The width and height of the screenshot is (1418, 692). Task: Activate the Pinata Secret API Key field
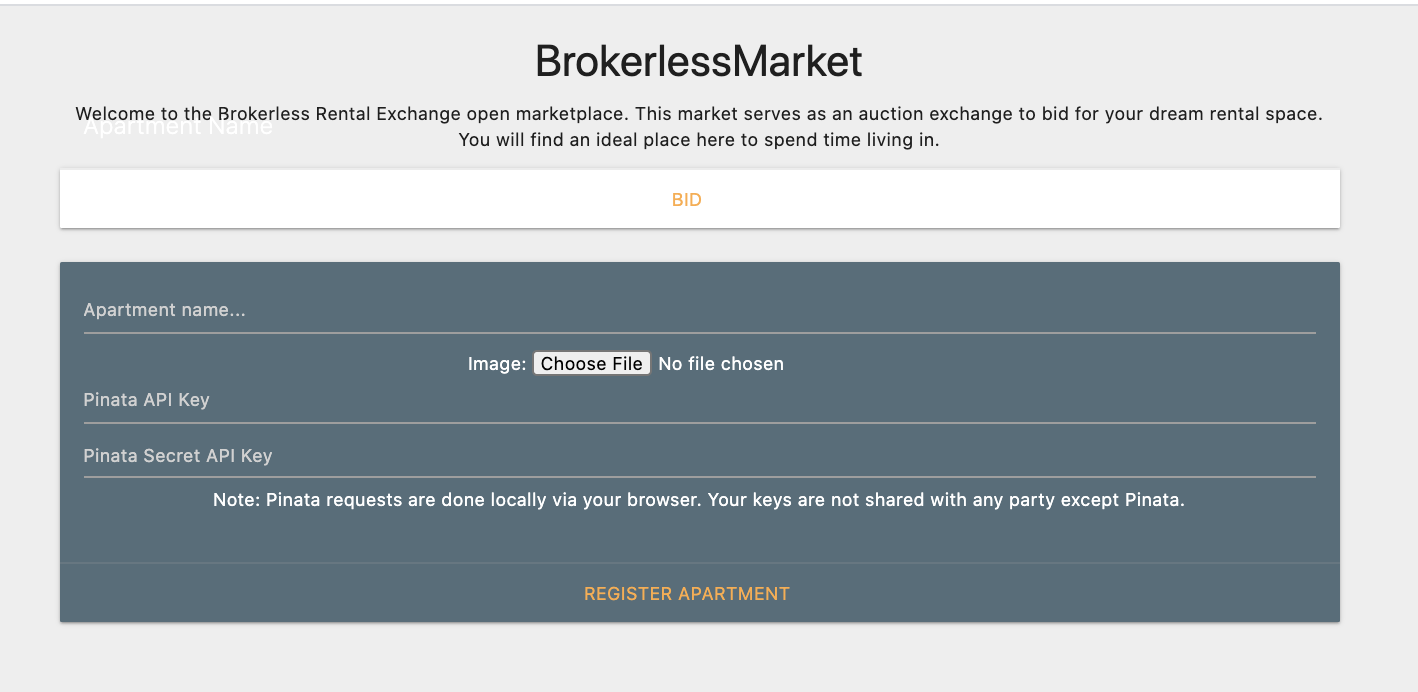699,456
